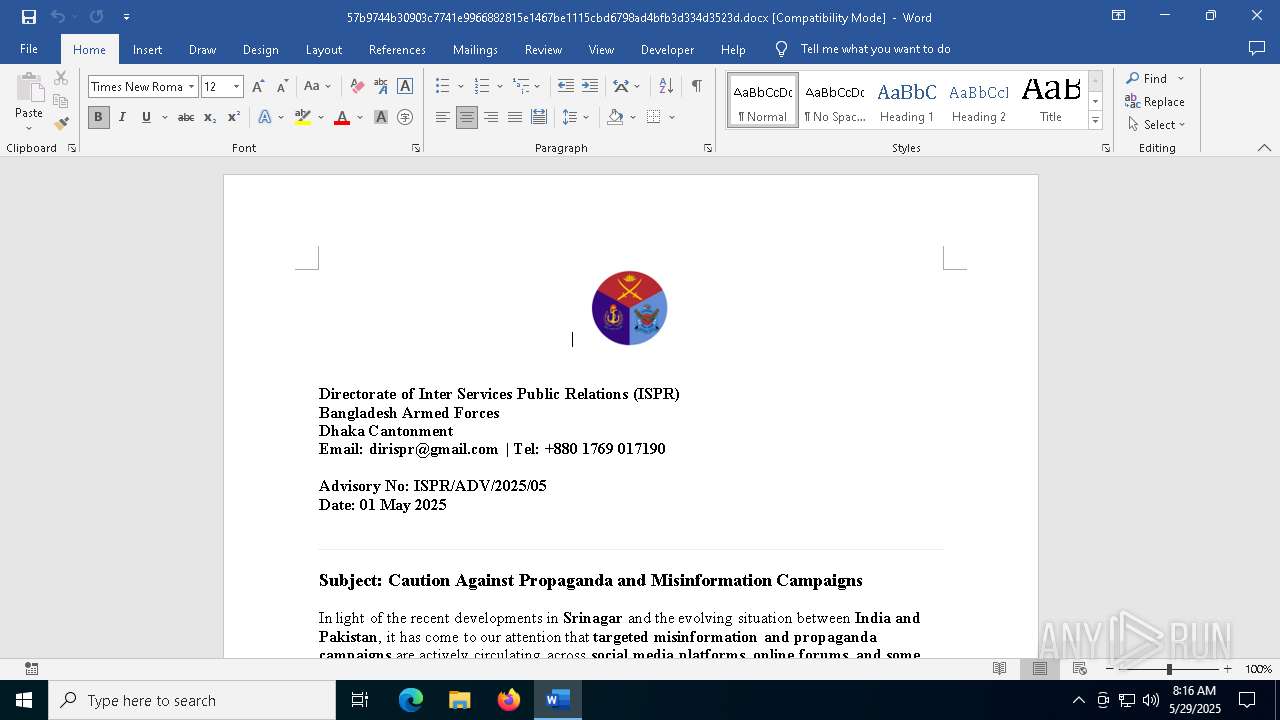Viewport: 1280px width, 720px height.
Task: Apply the Title style
Action: [x=1051, y=101]
